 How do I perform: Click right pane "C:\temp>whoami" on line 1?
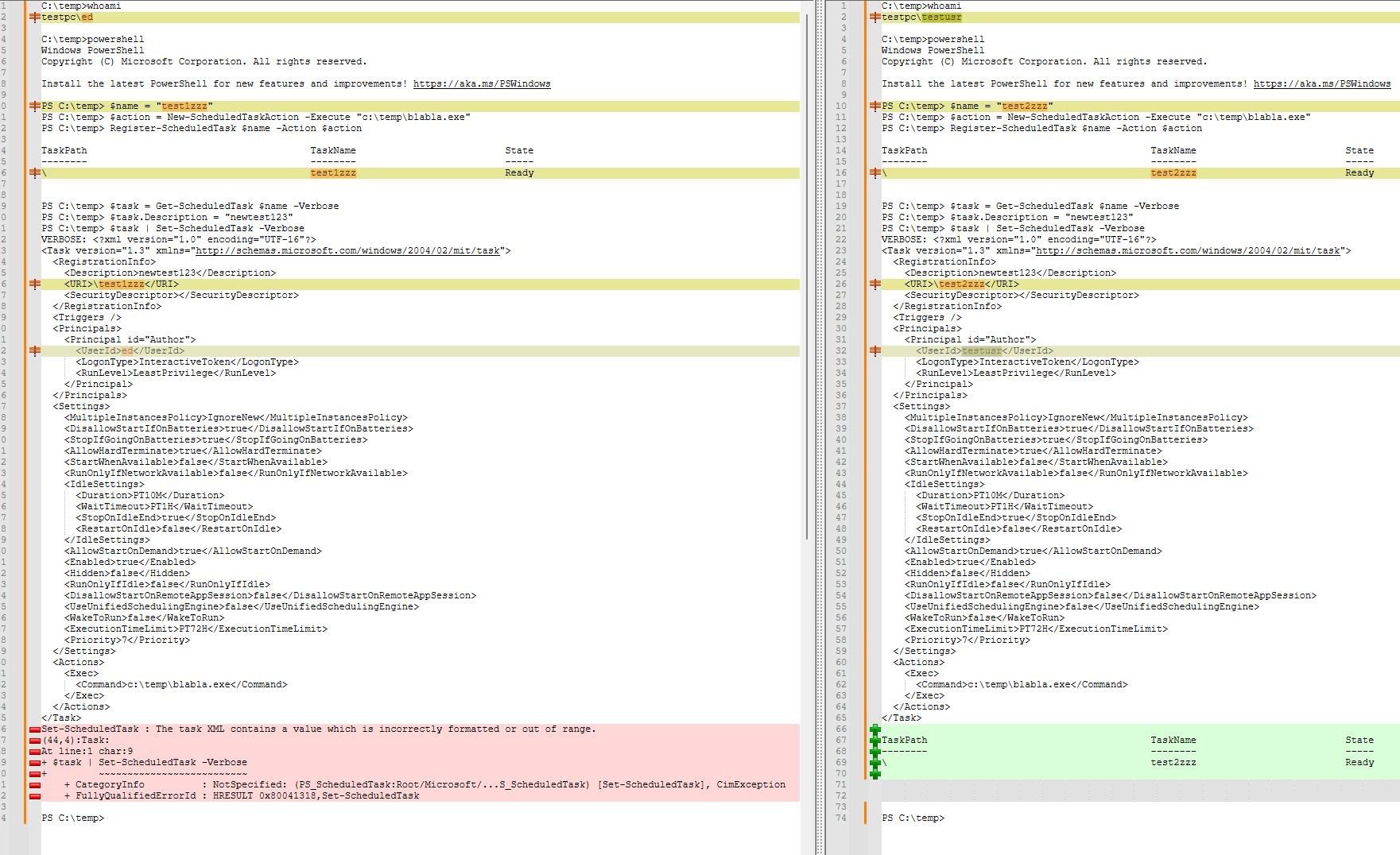(x=921, y=6)
